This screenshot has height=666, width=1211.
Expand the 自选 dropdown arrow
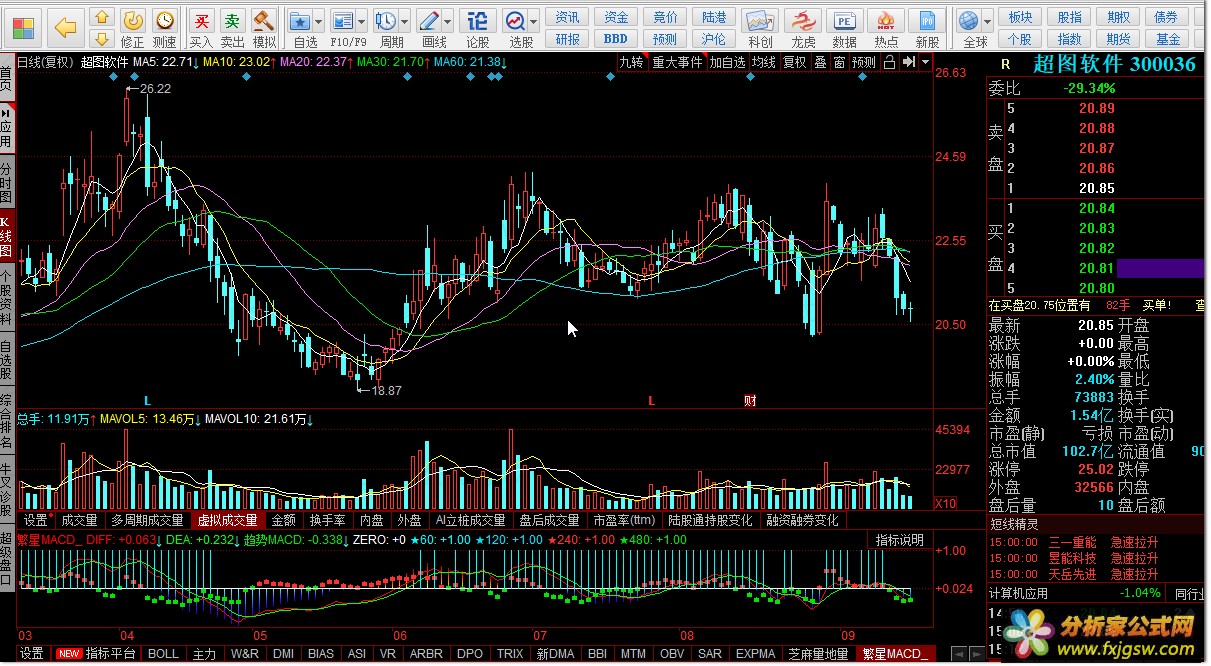click(x=319, y=20)
